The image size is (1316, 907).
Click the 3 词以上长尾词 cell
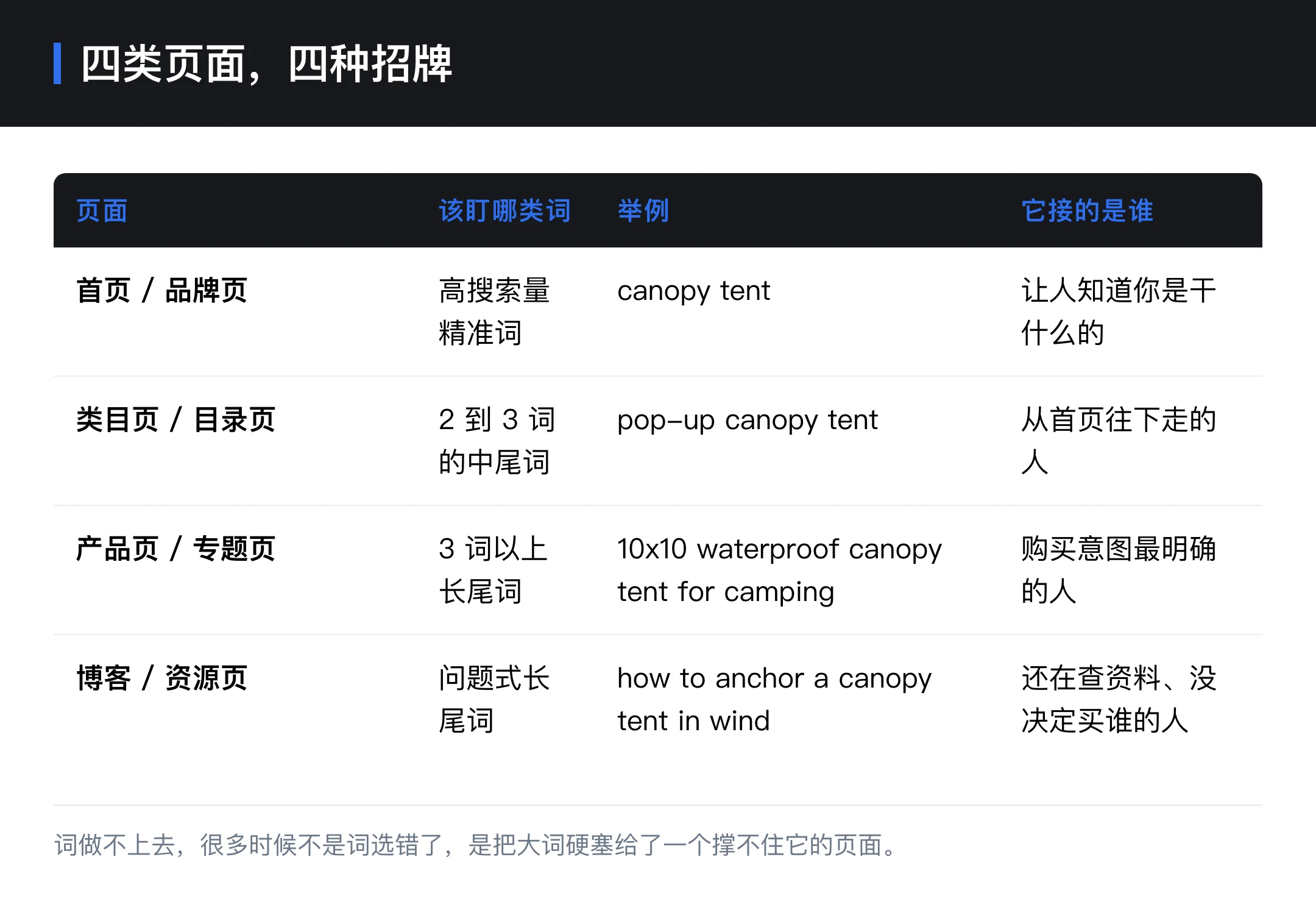tap(493, 570)
